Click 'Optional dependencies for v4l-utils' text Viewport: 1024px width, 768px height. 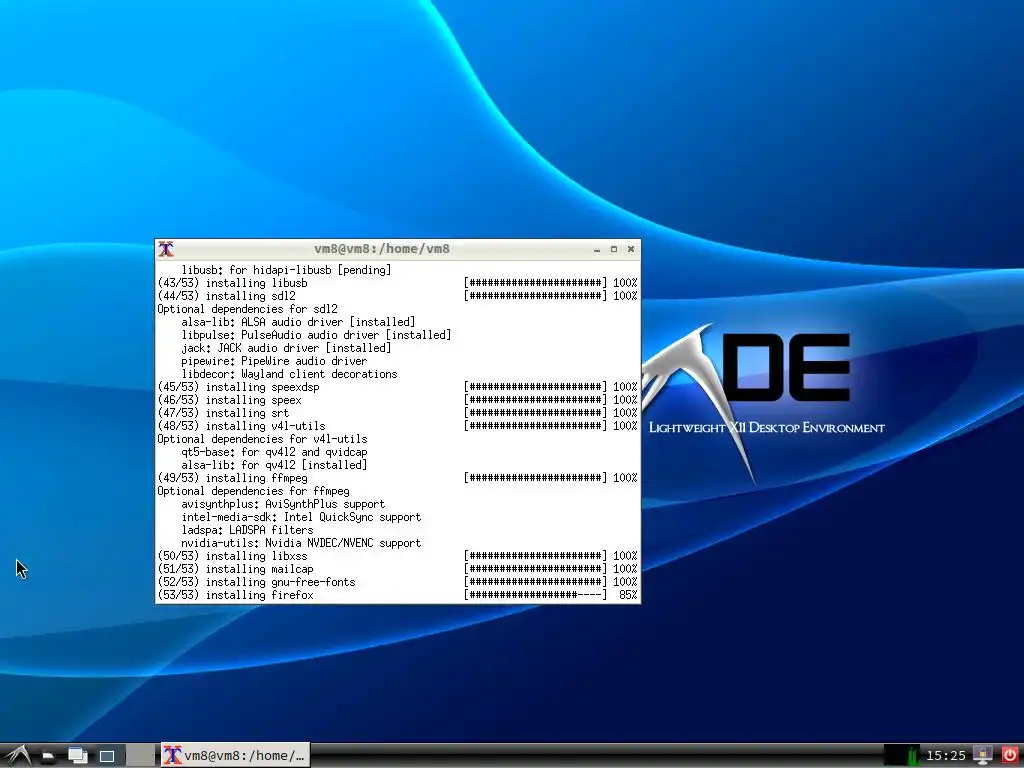pos(263,439)
